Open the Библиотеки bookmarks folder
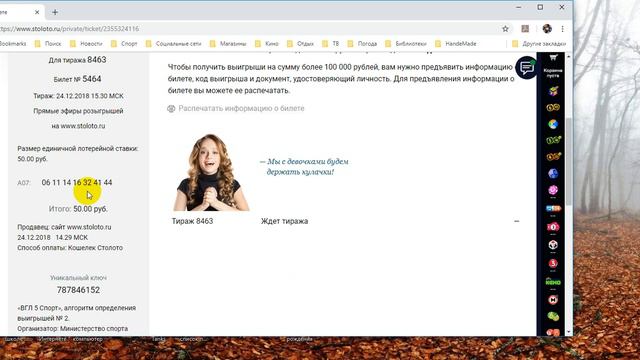 tap(406, 44)
